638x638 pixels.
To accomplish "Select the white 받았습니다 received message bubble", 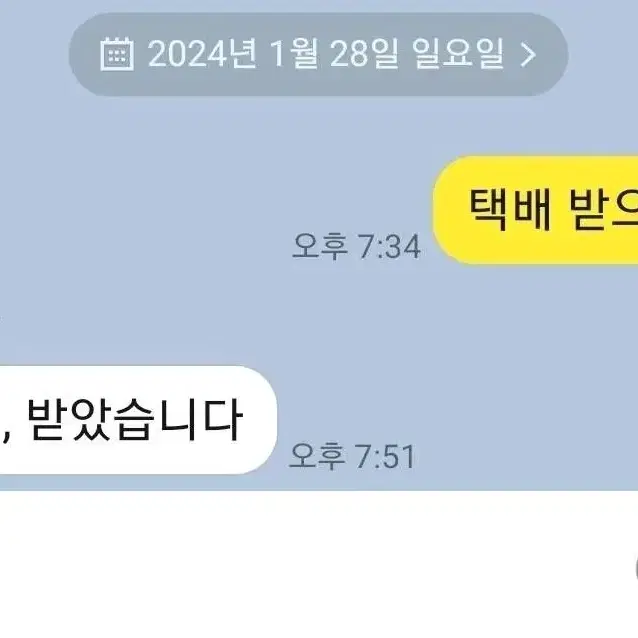I will tap(138, 420).
